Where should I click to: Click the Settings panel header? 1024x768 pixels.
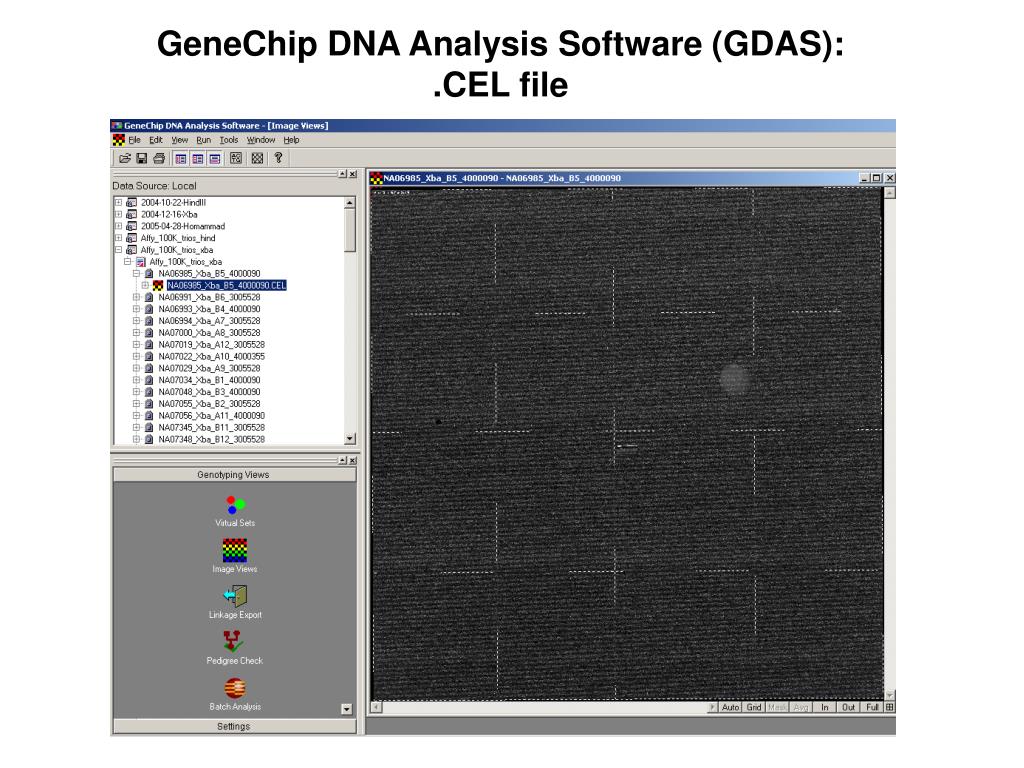pos(234,726)
